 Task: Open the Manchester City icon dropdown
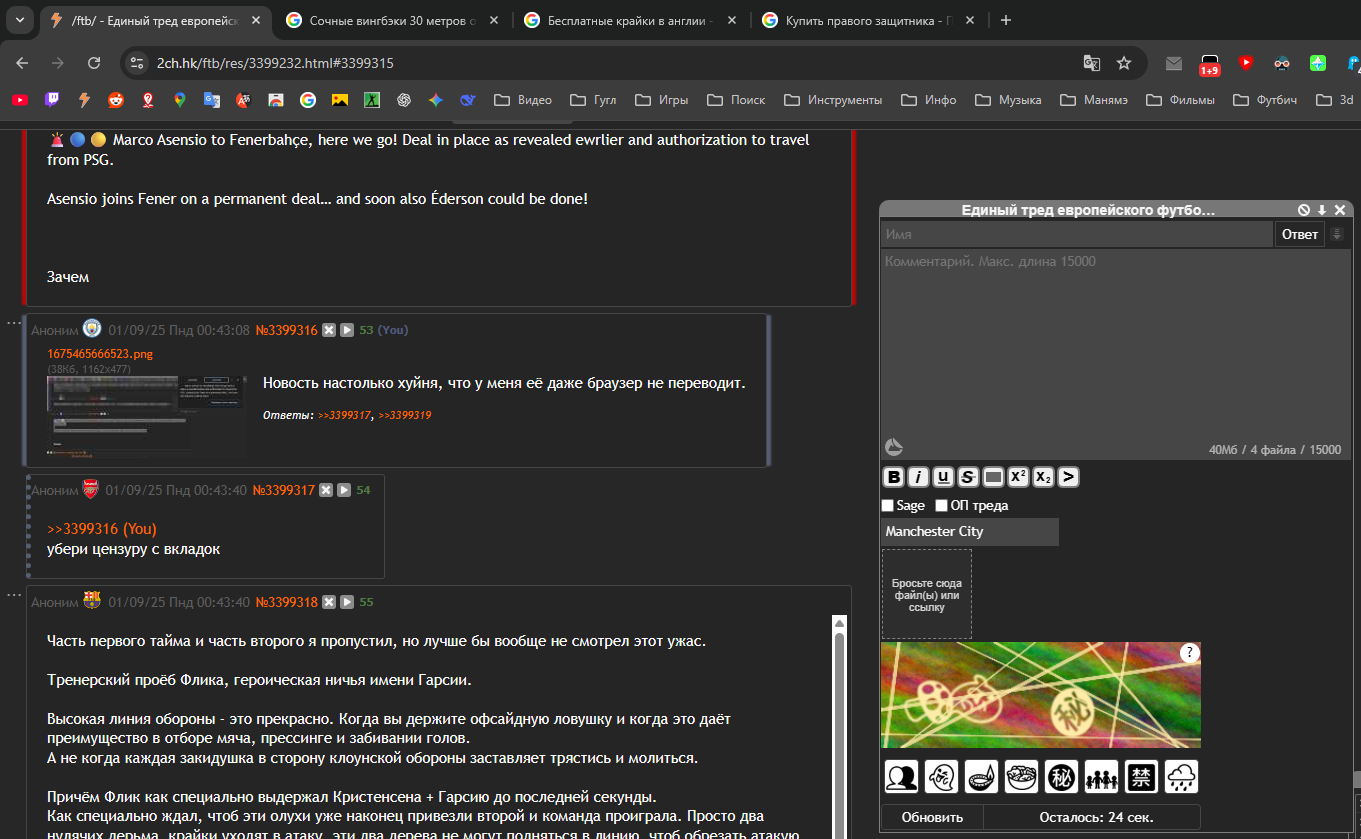[x=969, y=532]
